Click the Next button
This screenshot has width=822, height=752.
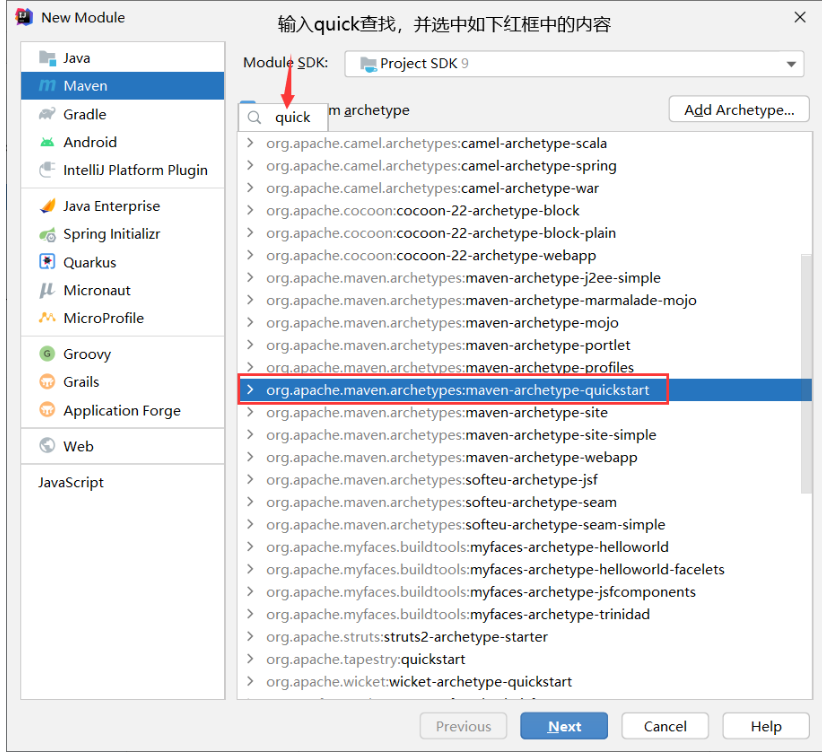pos(564,726)
